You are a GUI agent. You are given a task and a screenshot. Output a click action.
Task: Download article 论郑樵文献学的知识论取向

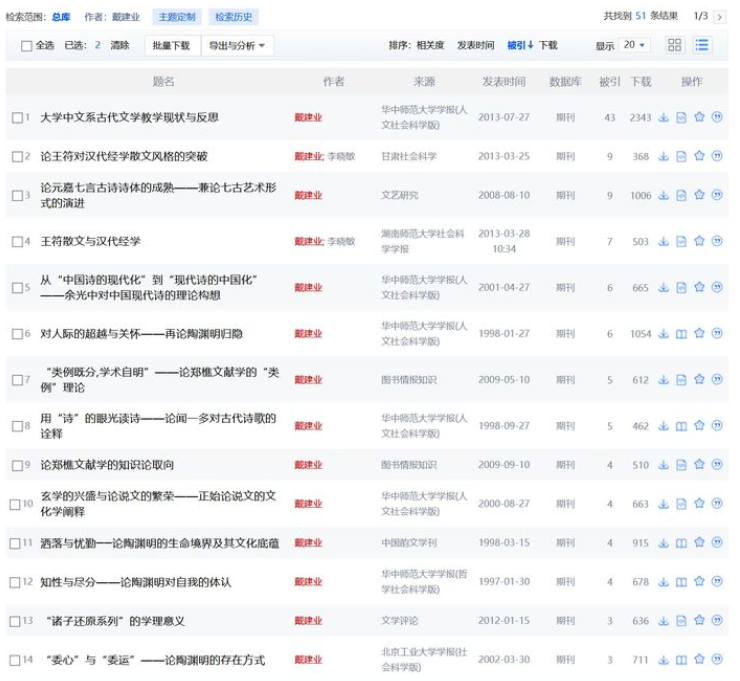(x=664, y=465)
